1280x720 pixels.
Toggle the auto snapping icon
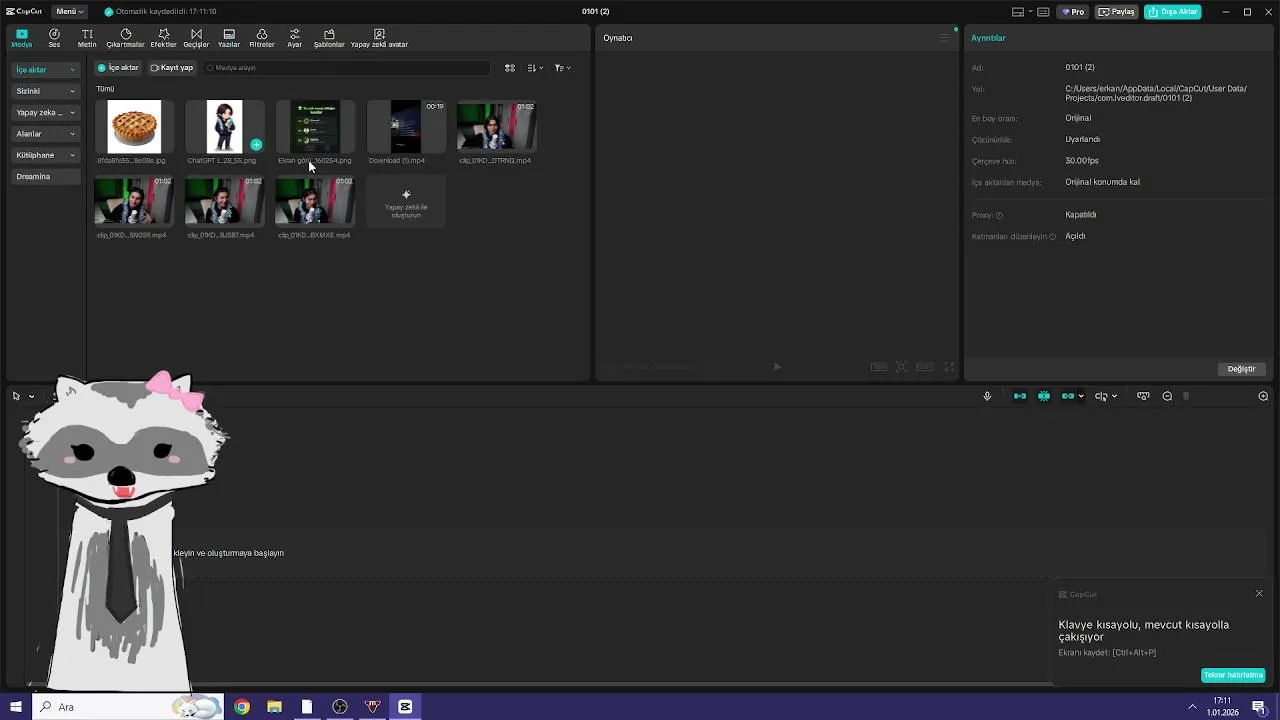click(1044, 396)
